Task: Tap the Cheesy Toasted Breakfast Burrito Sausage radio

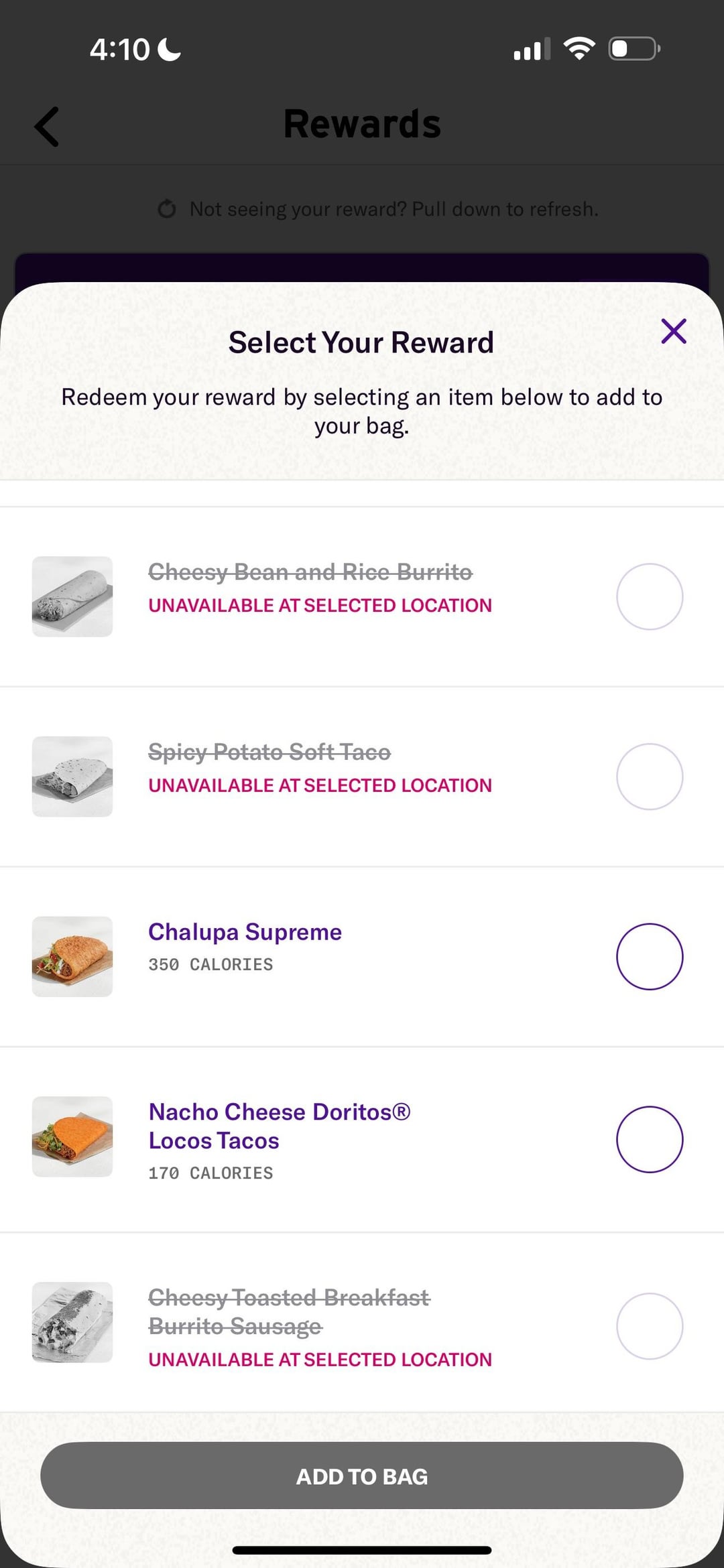Action: tap(649, 1325)
